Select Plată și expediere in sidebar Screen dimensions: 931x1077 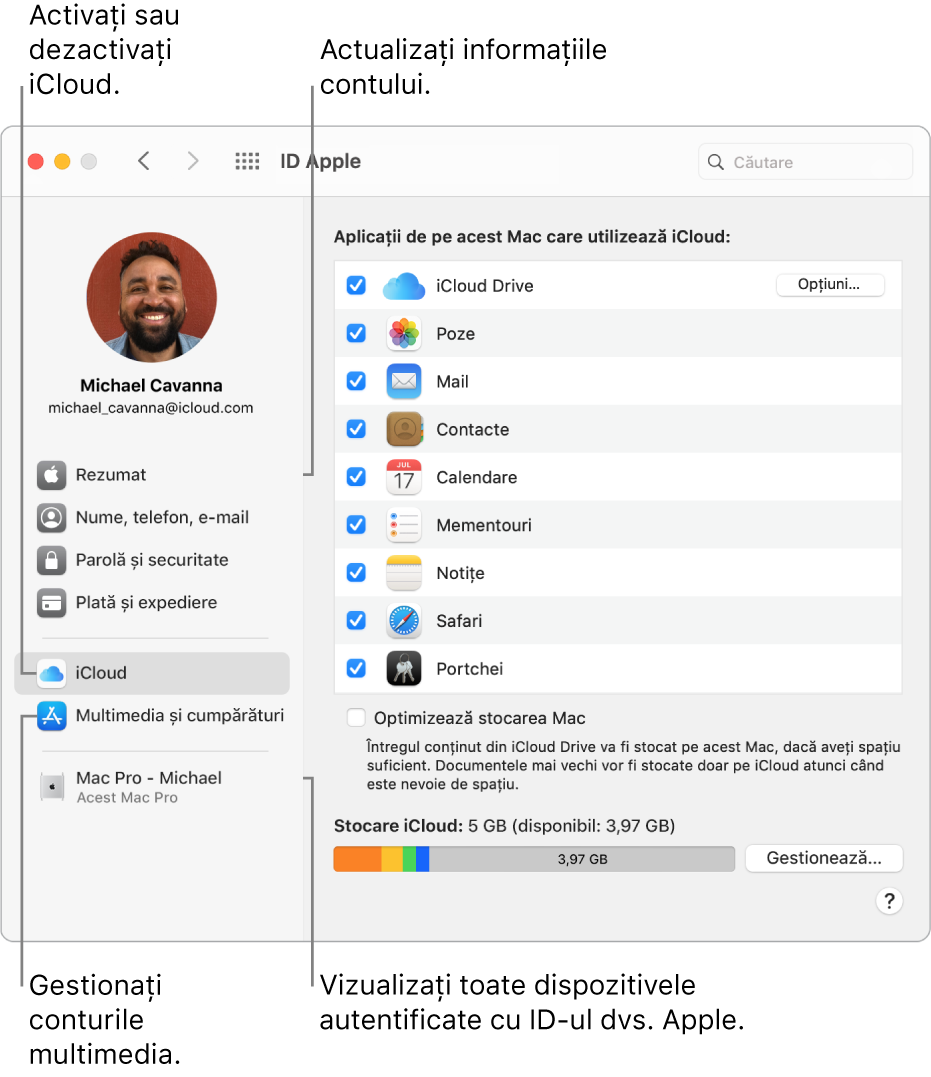click(x=152, y=602)
